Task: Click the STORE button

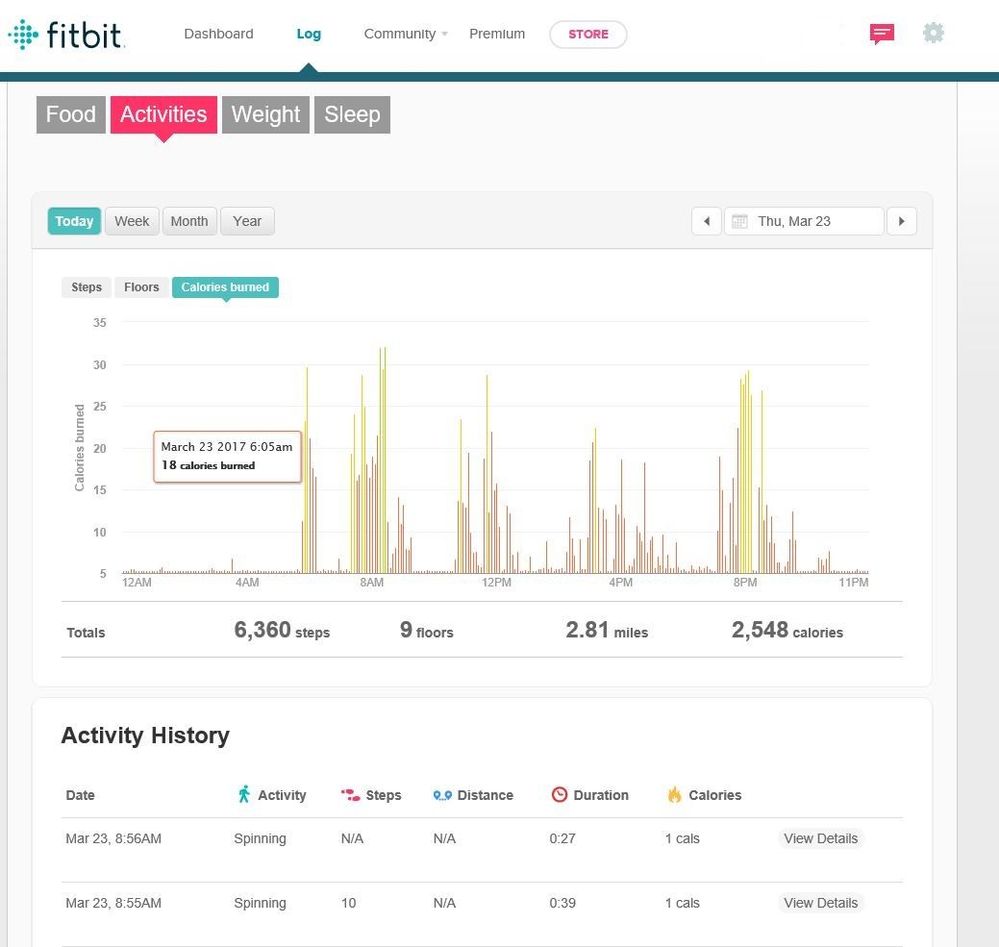Action: point(588,34)
